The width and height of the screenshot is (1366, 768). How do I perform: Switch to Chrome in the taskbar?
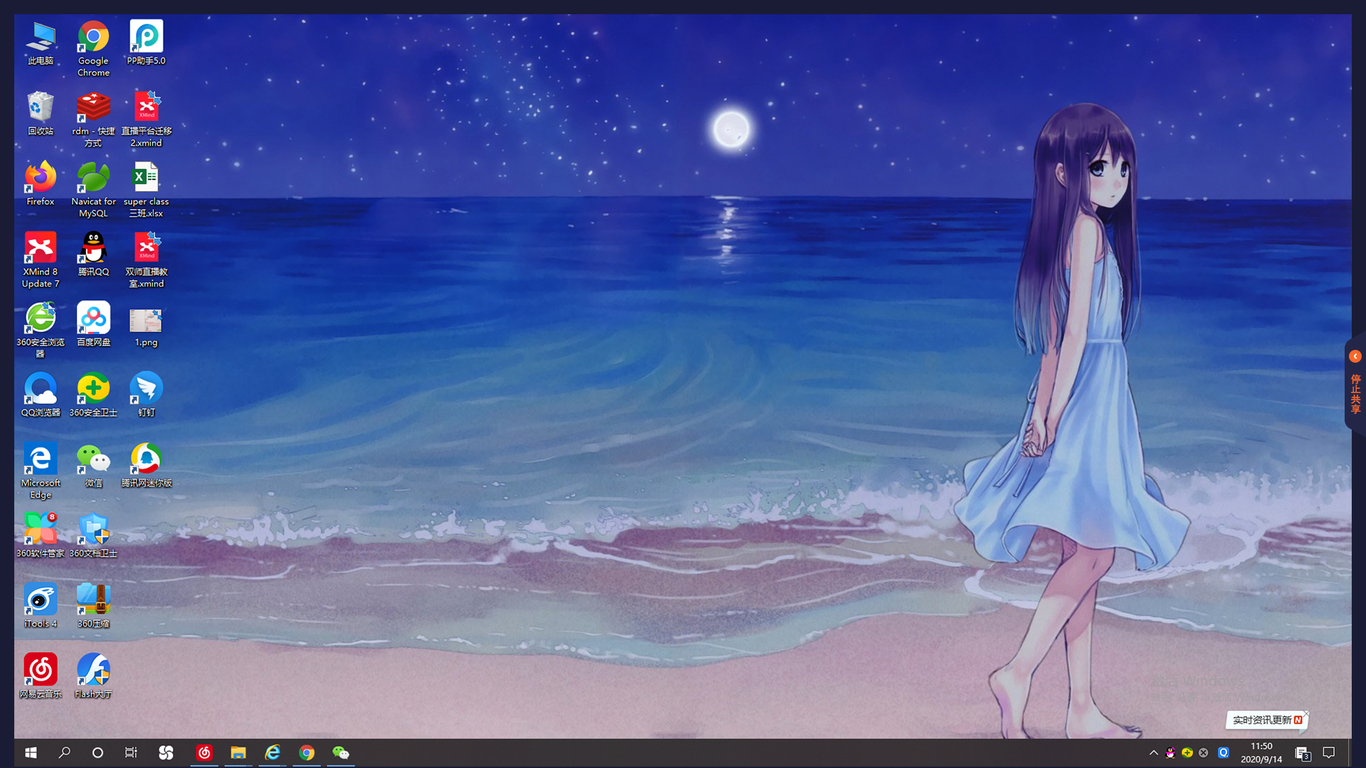(307, 752)
